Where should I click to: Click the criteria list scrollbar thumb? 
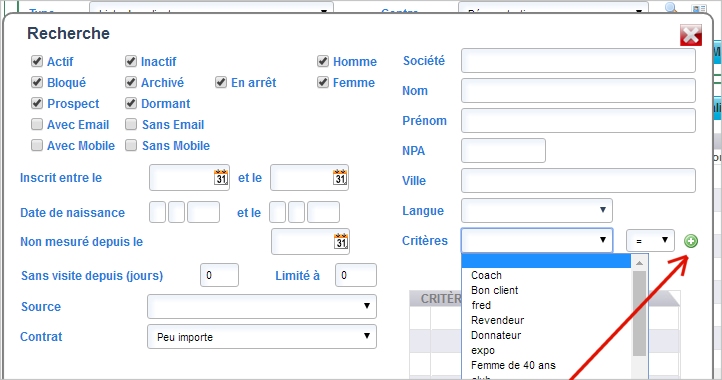tap(639, 313)
